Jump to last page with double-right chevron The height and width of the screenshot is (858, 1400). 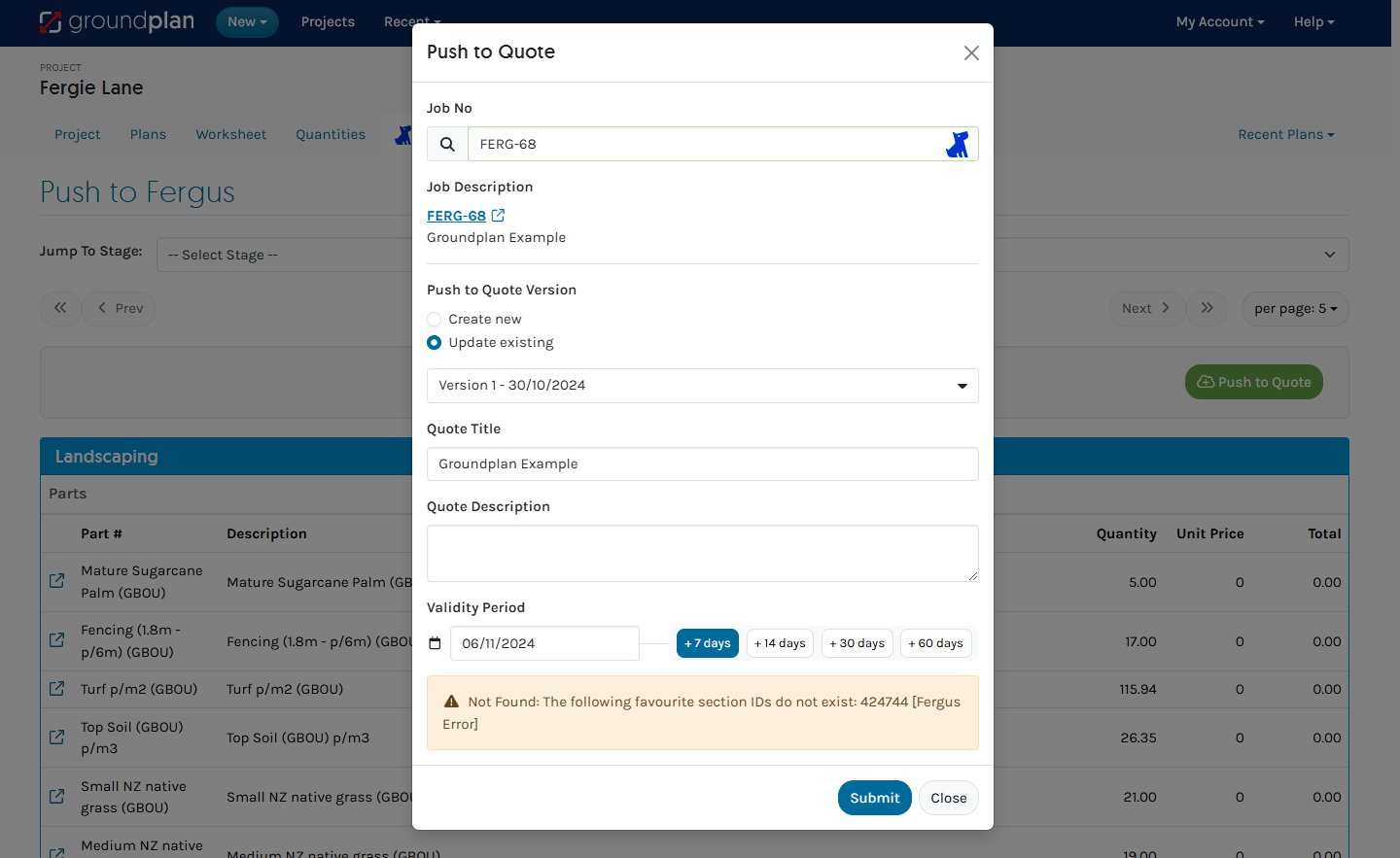tap(1207, 308)
